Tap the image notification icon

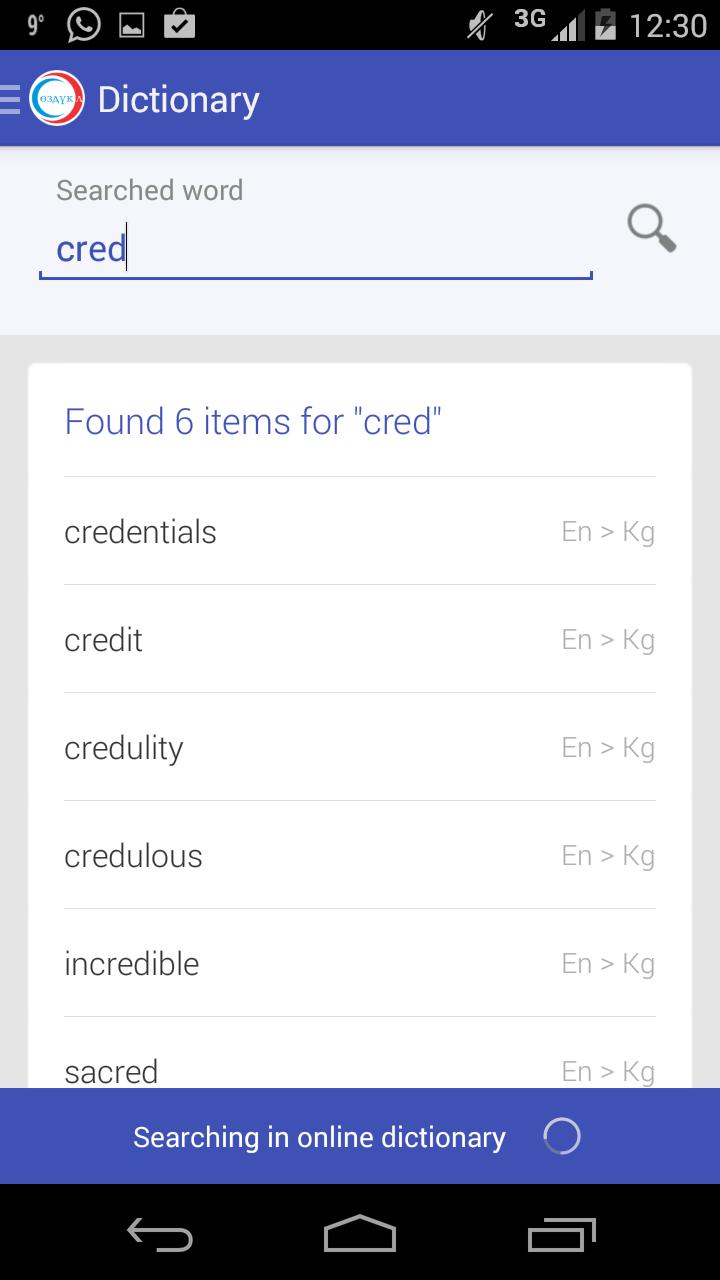coord(132,26)
